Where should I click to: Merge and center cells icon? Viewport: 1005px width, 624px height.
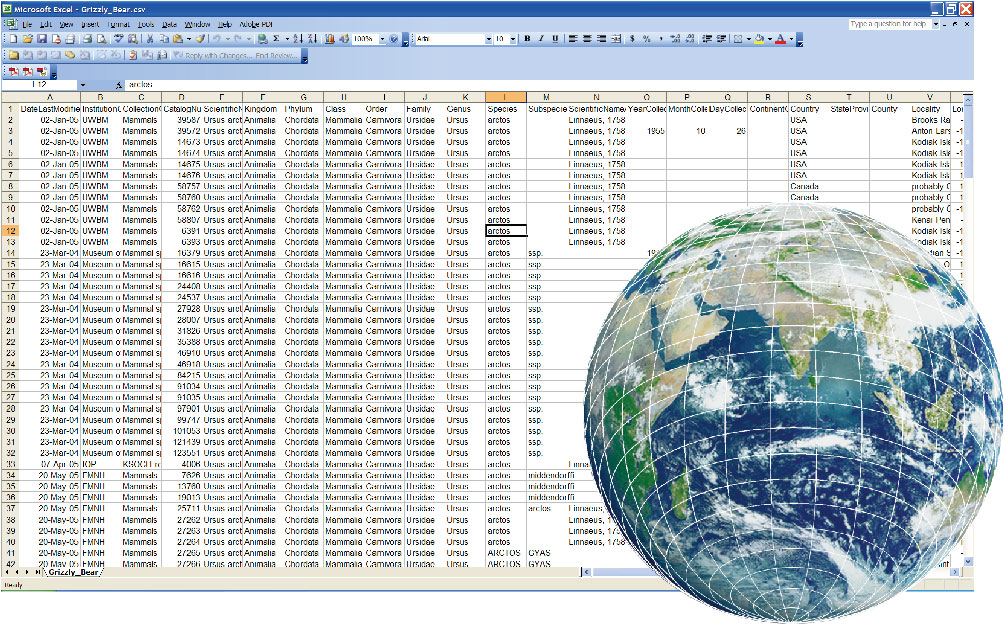[x=616, y=39]
